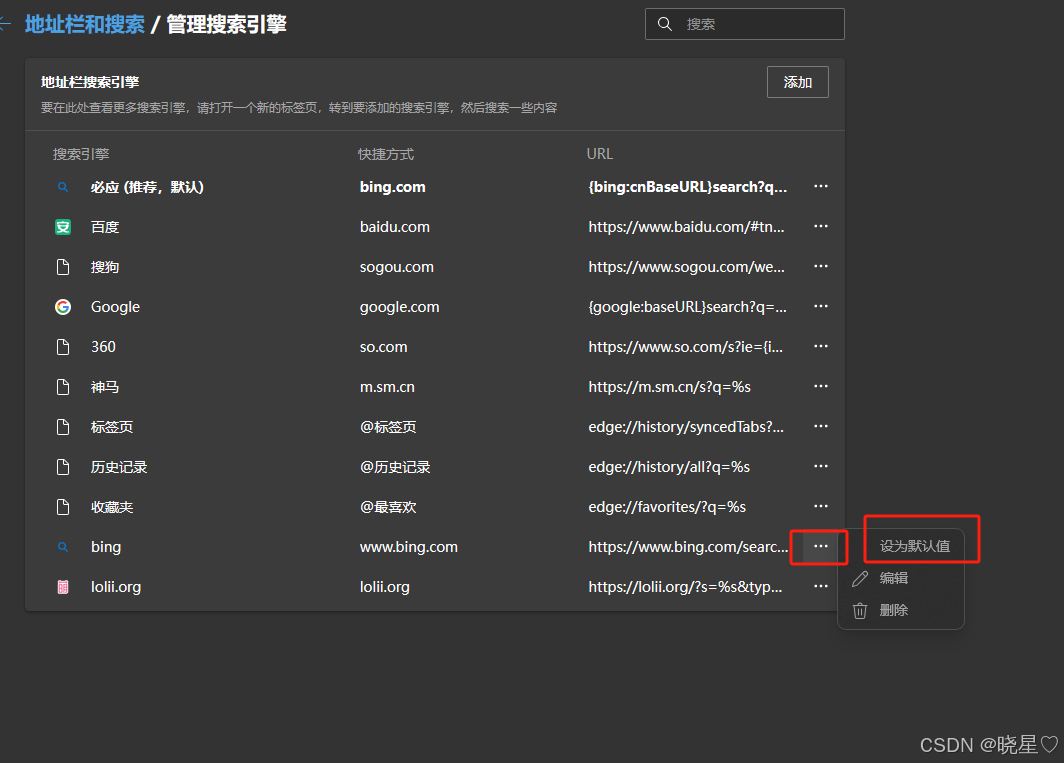Go back to 地址栏和搜索 breadcrumb link

pyautogui.click(x=85, y=24)
